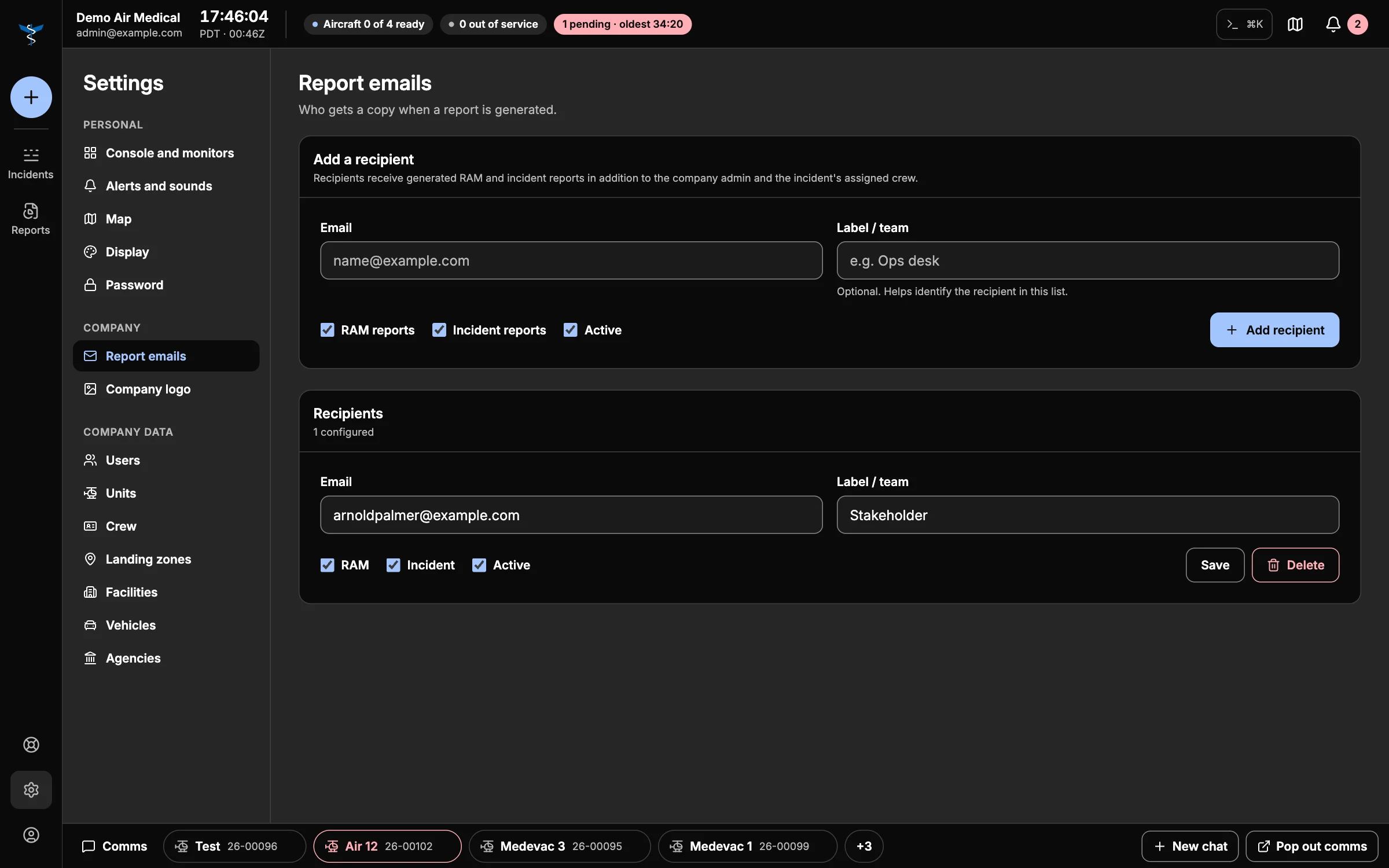Open Units settings
Viewport: 1389px width, 868px height.
[x=166, y=493]
